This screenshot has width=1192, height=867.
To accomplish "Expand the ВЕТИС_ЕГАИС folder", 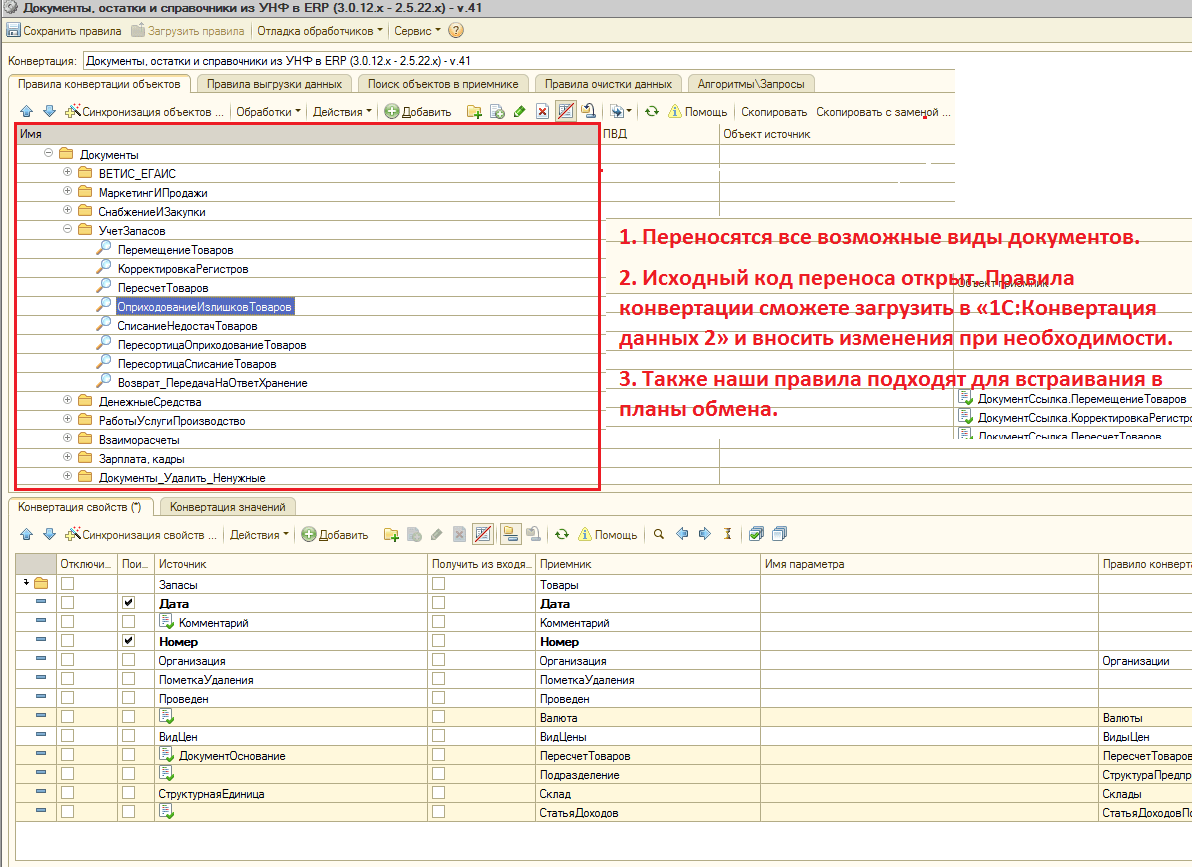I will [x=68, y=172].
